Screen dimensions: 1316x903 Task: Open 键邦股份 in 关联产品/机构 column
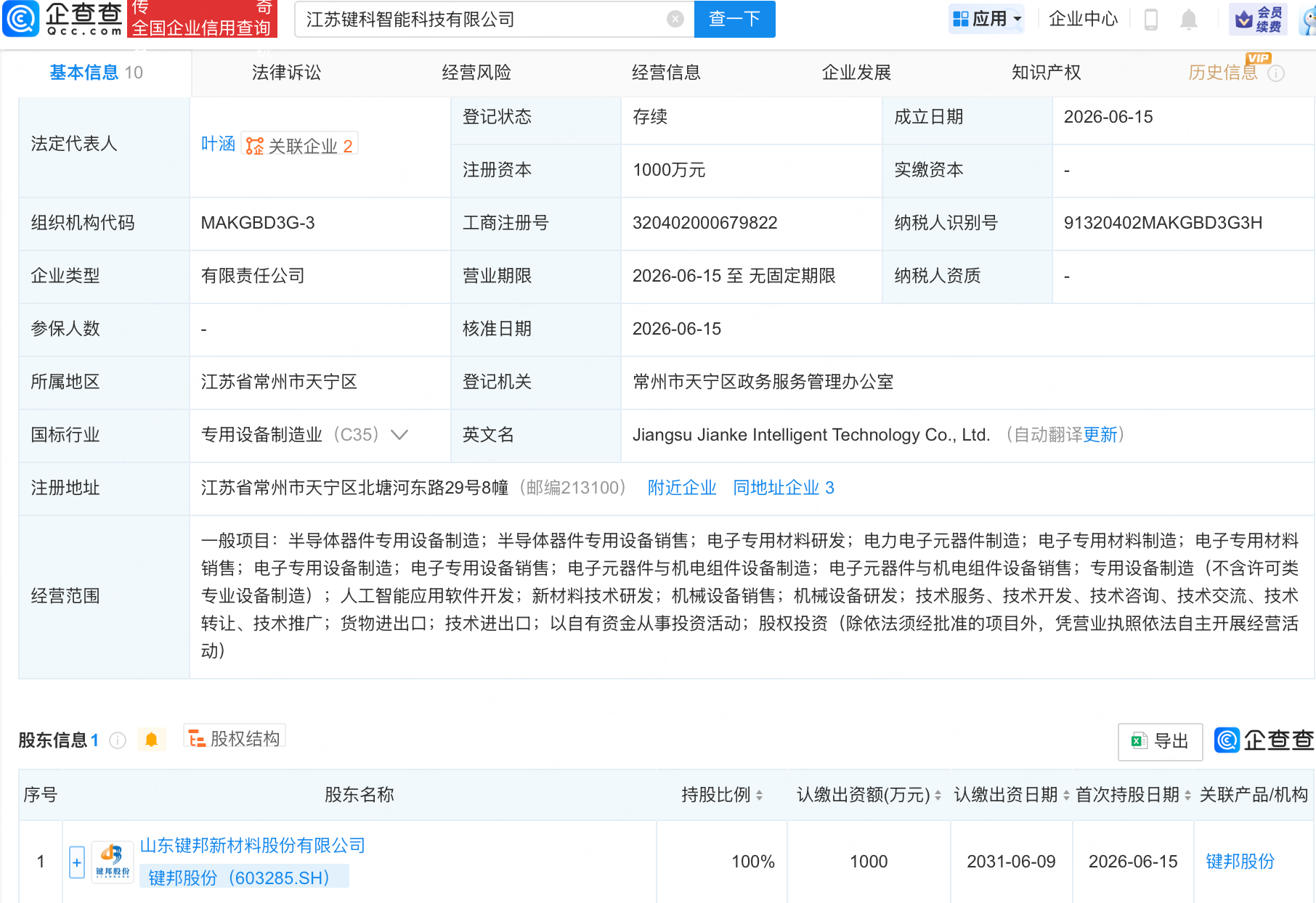point(1240,862)
